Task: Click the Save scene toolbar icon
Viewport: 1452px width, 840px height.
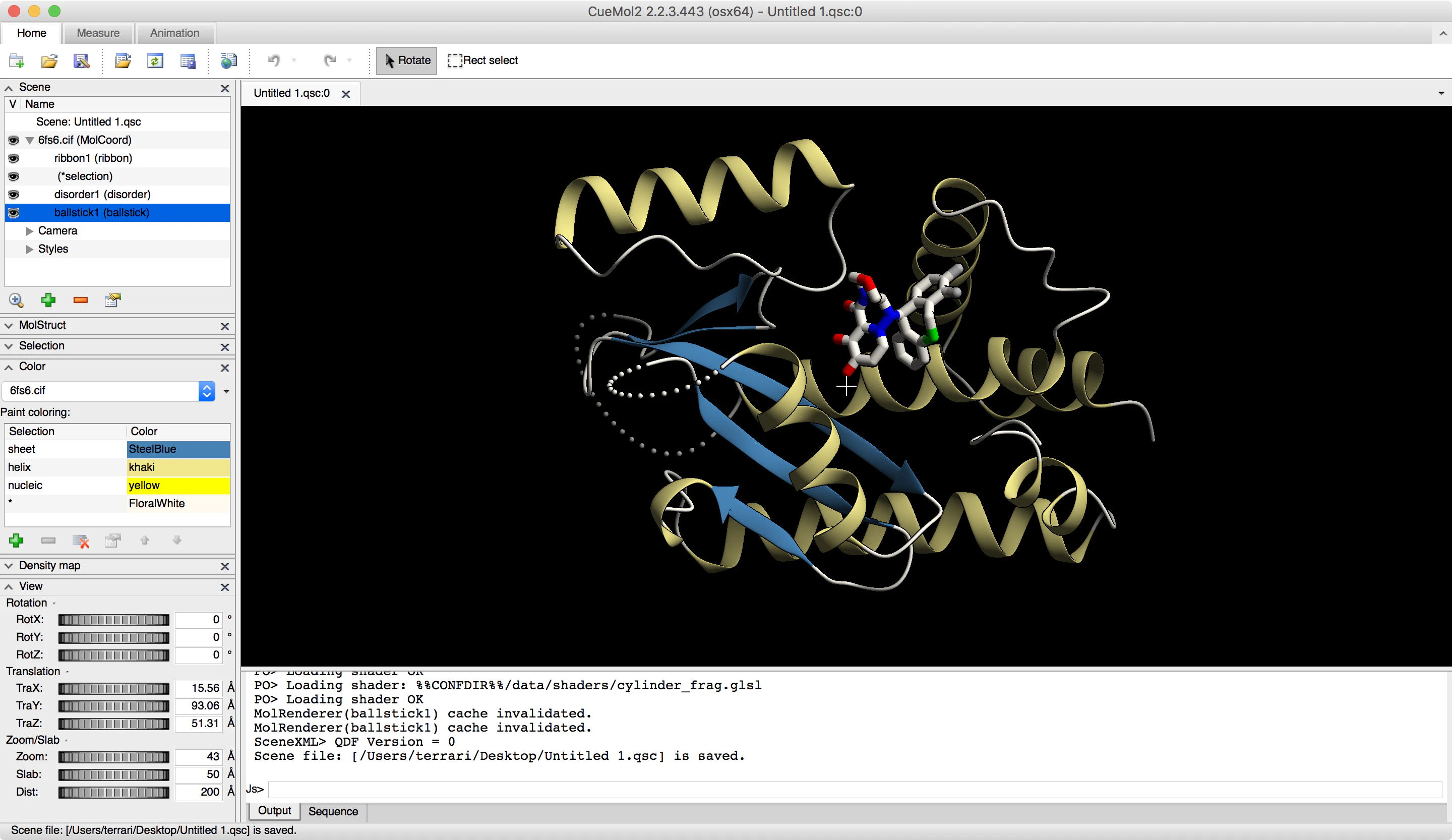Action: 81,61
